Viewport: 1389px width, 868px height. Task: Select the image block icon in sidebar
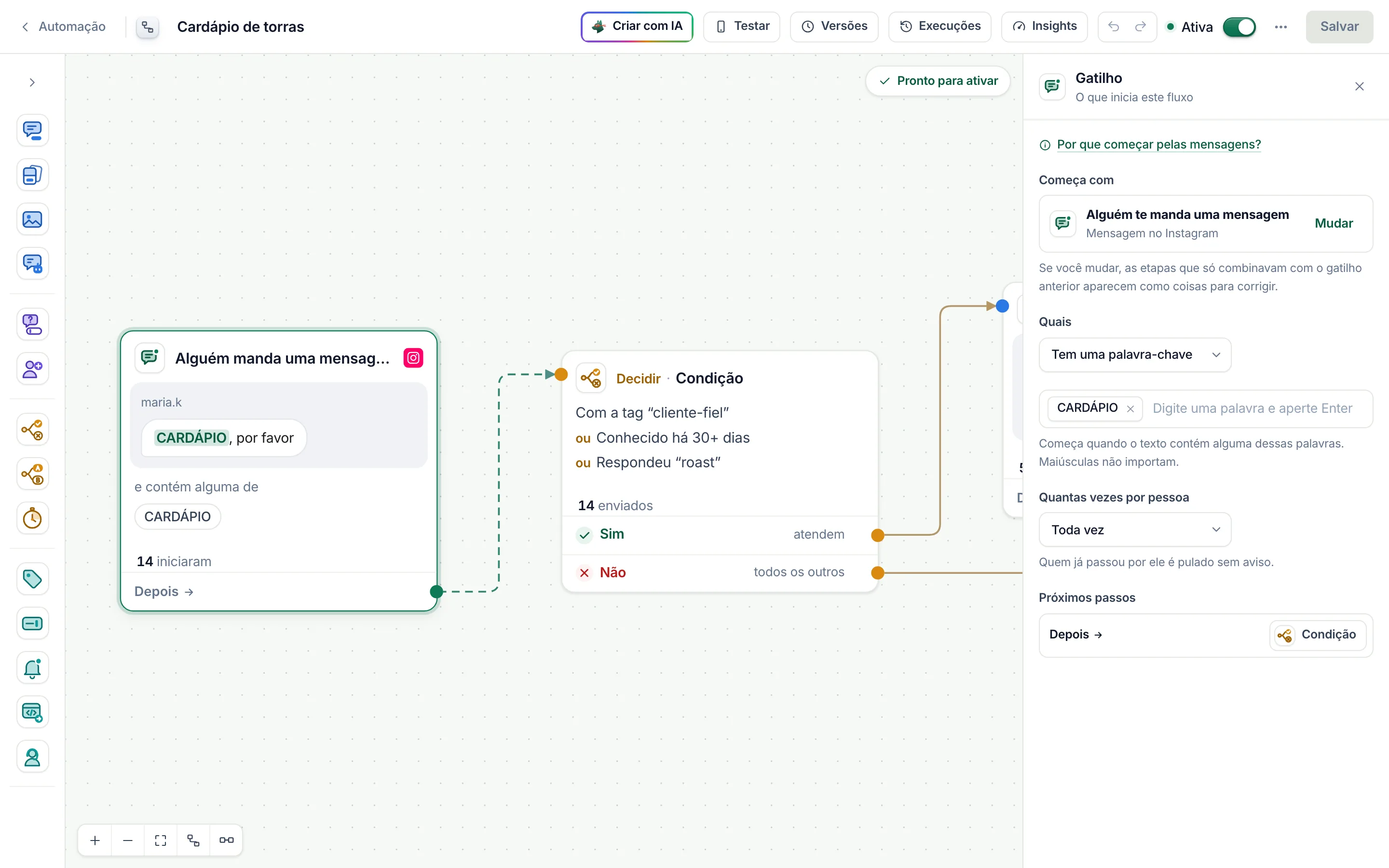pyautogui.click(x=32, y=219)
